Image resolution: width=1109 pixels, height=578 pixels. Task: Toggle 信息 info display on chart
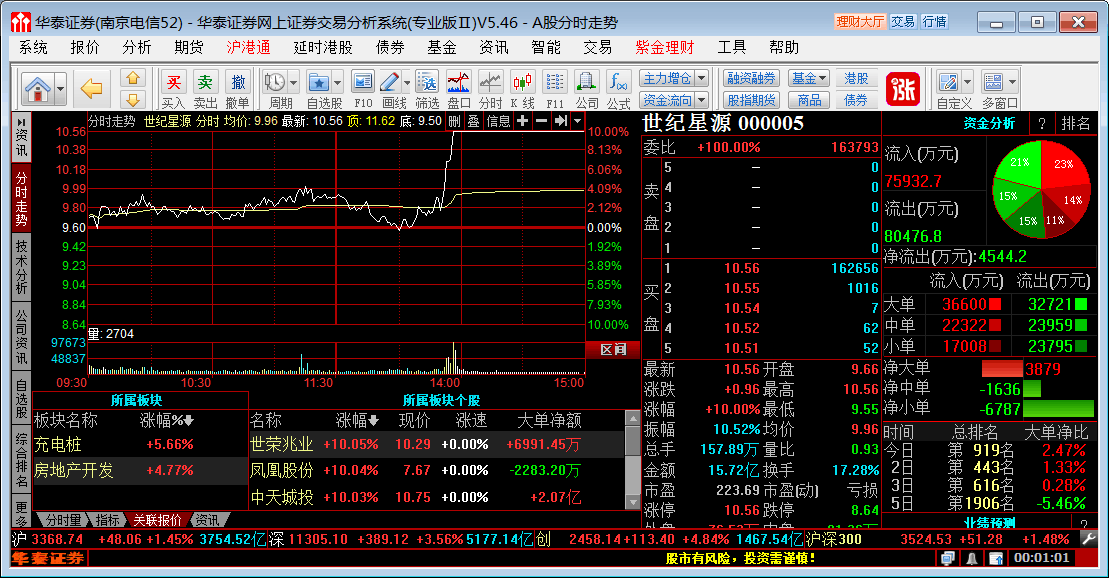pos(498,121)
